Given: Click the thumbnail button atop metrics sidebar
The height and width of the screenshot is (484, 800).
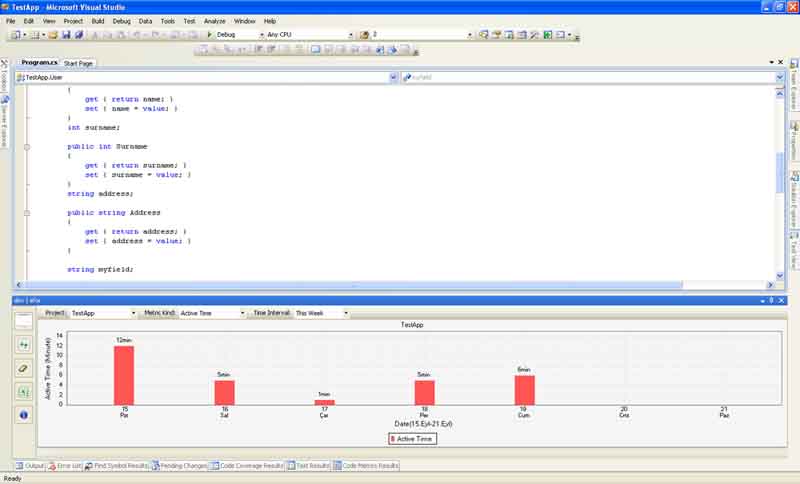Looking at the screenshot, I should [x=23, y=321].
